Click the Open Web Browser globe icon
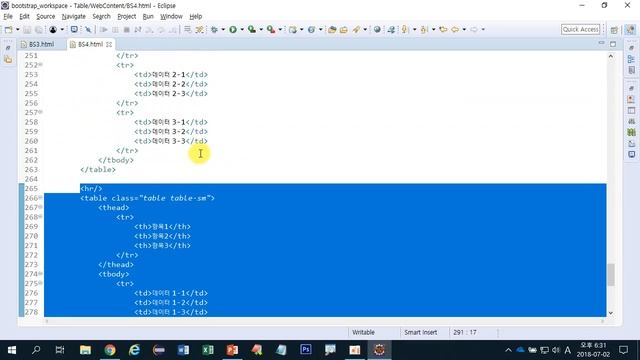This screenshot has height=360, width=640. tap(377, 29)
